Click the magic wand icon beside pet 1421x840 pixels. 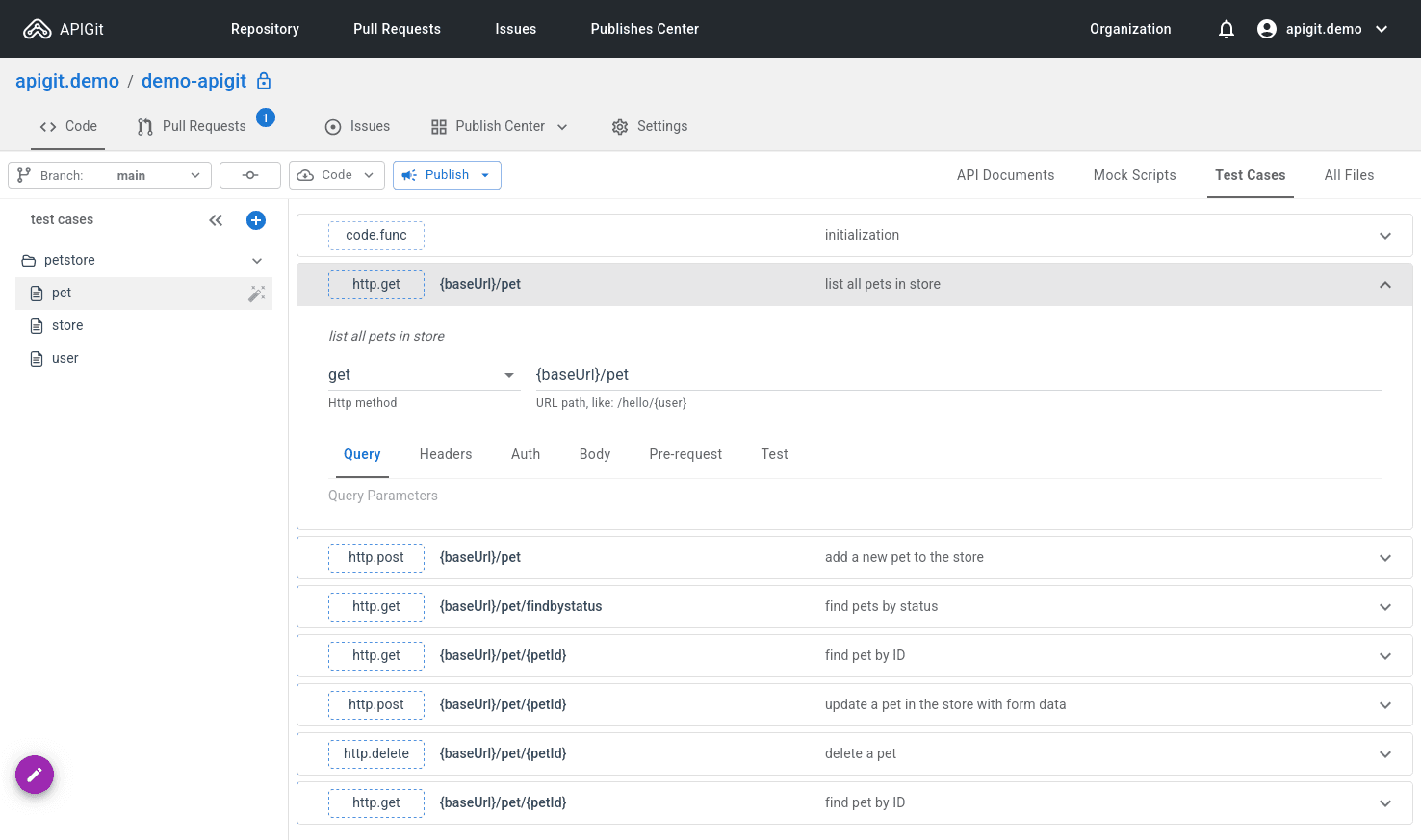(256, 293)
